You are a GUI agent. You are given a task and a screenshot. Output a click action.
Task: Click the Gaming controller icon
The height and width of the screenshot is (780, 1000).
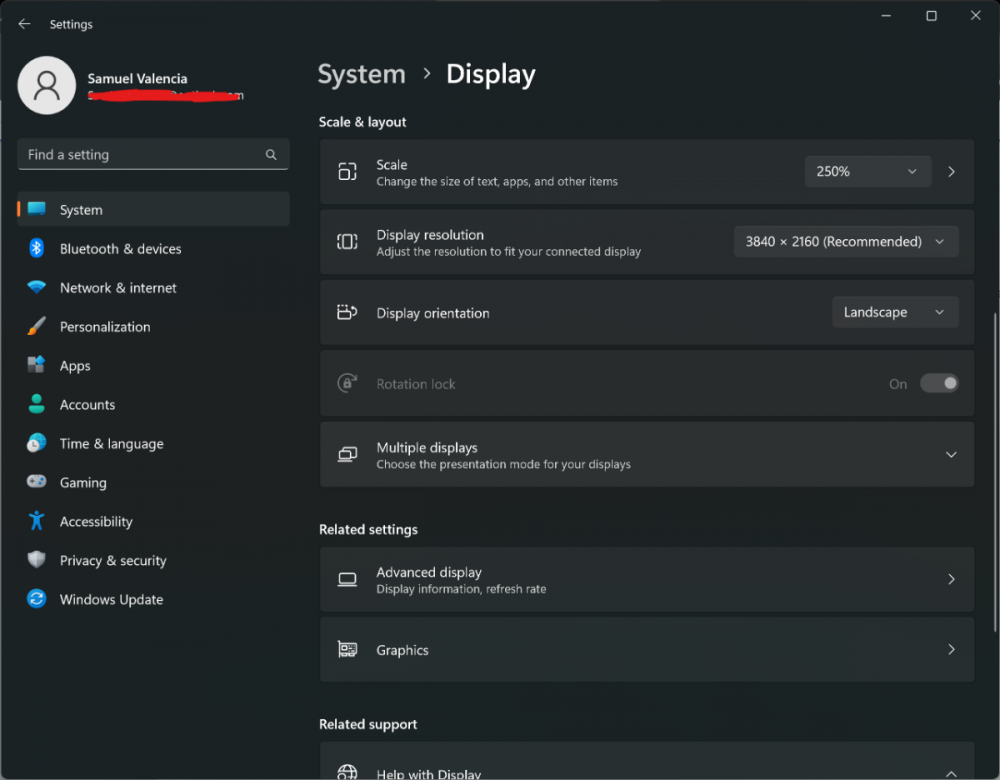[37, 483]
